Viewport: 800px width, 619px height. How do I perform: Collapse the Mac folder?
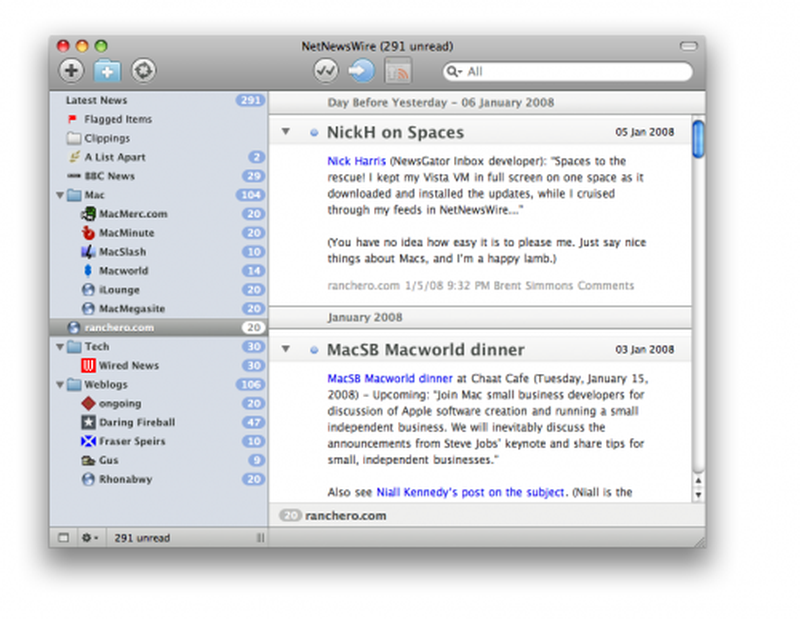tap(60, 195)
